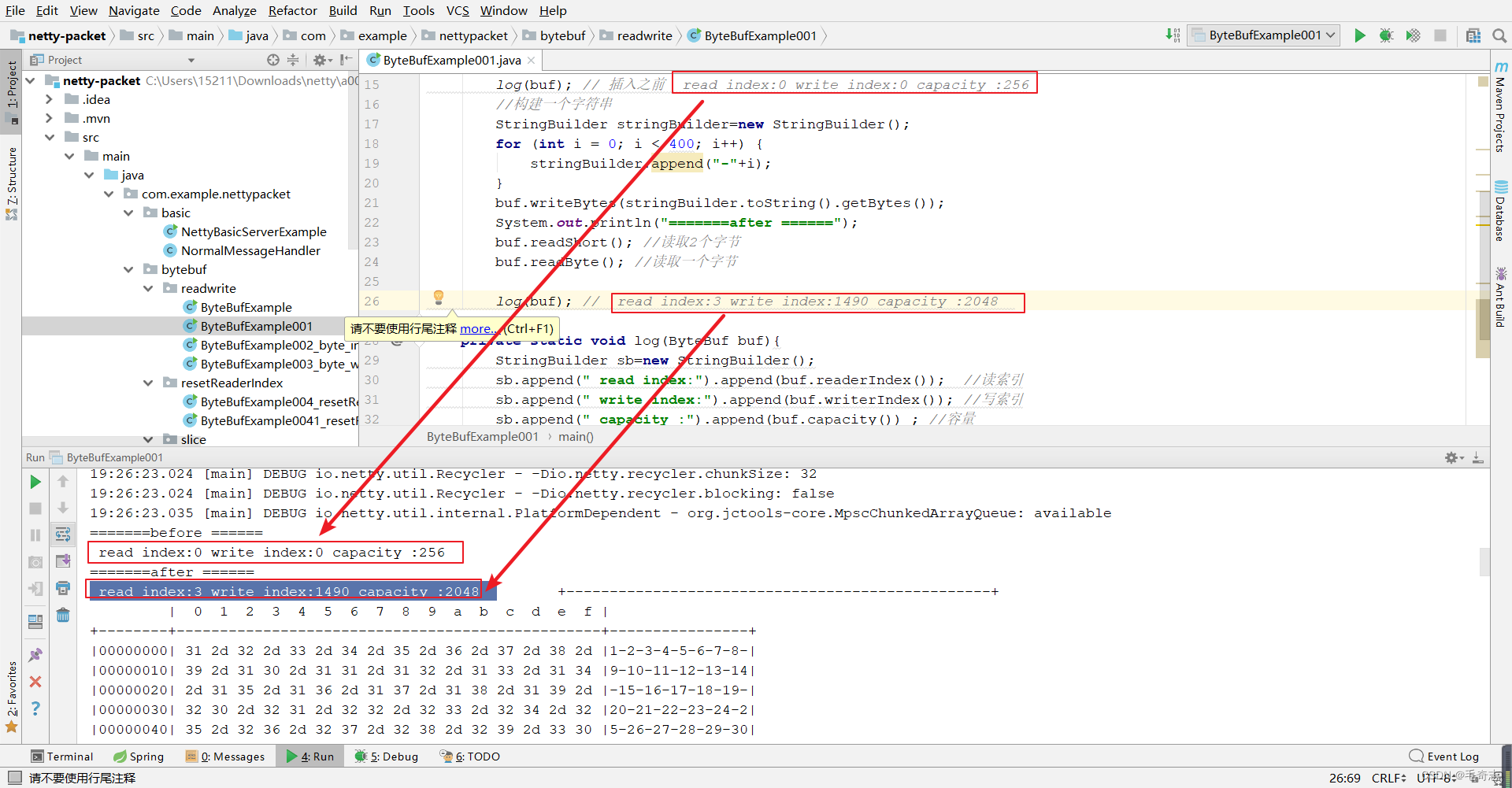
Task: Restore layout icon in Run sidebar
Action: point(35,622)
